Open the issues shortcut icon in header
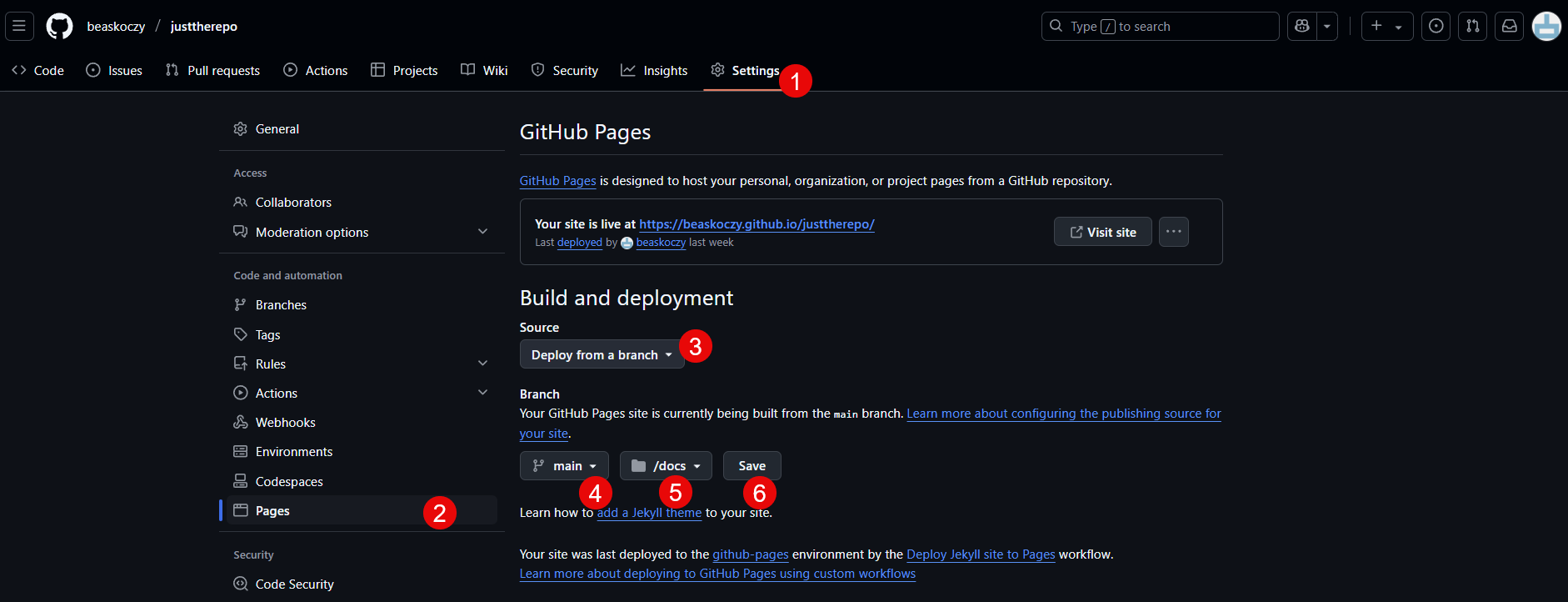The height and width of the screenshot is (602, 1568). coord(1436,27)
